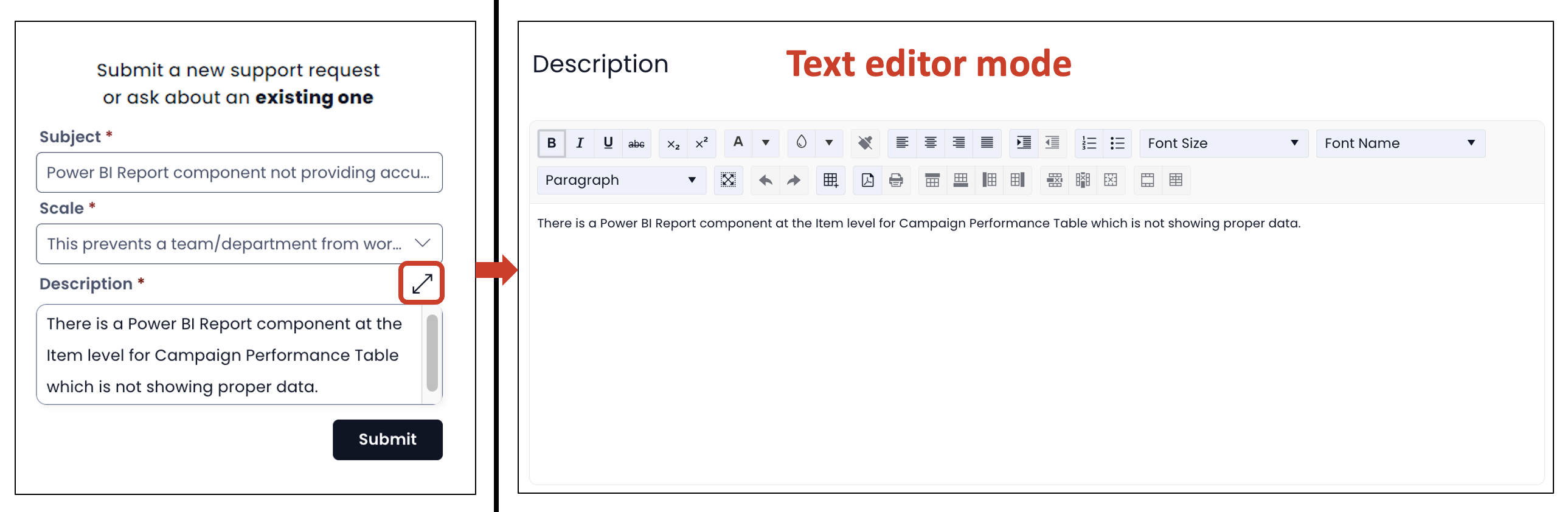The height and width of the screenshot is (512, 1568).
Task: Insert a table column left
Action: (x=990, y=180)
